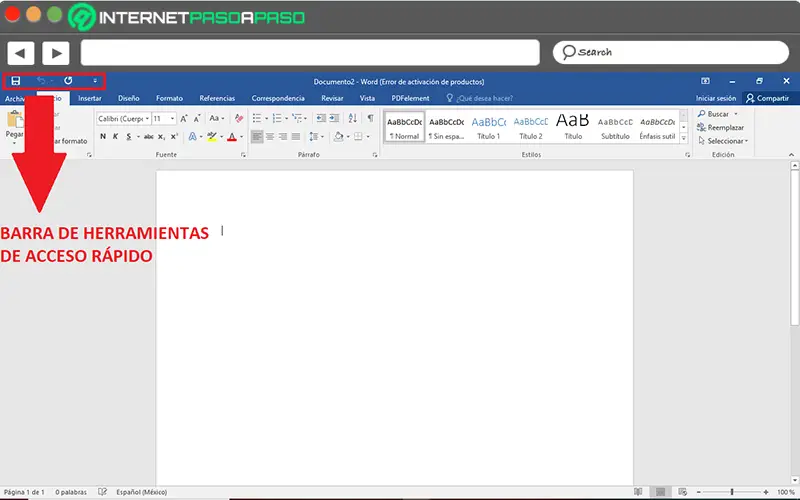The height and width of the screenshot is (500, 800).
Task: Click the Español (México) language indicator
Action: click(141, 492)
